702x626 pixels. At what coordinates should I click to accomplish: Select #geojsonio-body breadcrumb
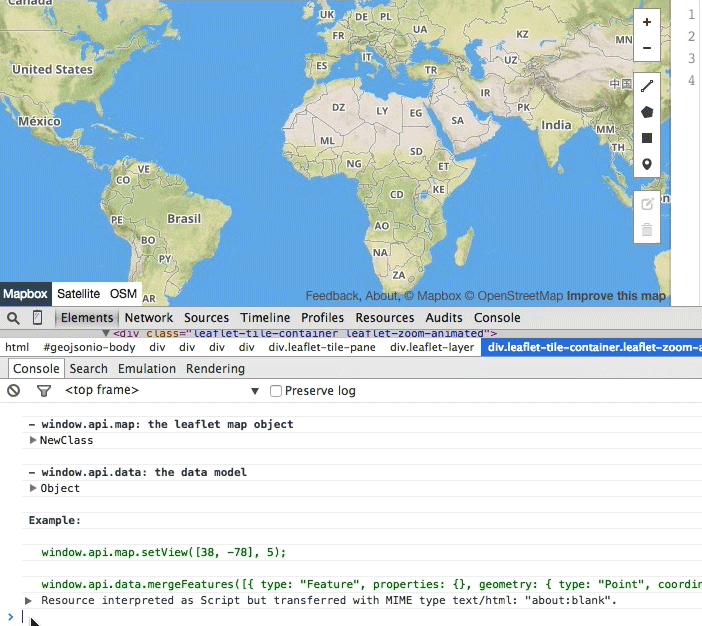pyautogui.click(x=89, y=347)
